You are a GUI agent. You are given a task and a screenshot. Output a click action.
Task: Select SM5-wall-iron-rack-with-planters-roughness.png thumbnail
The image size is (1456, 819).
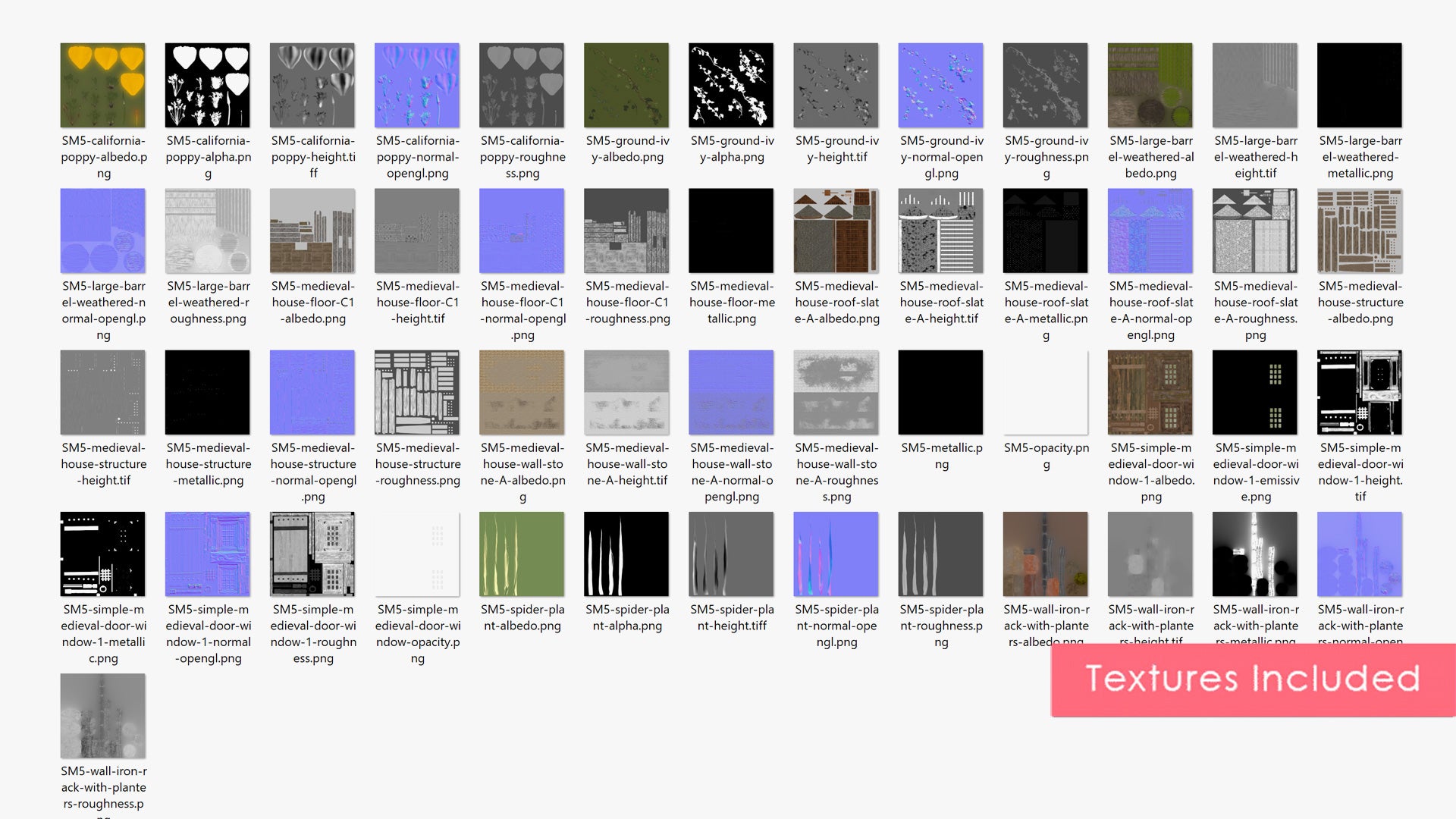tap(102, 715)
